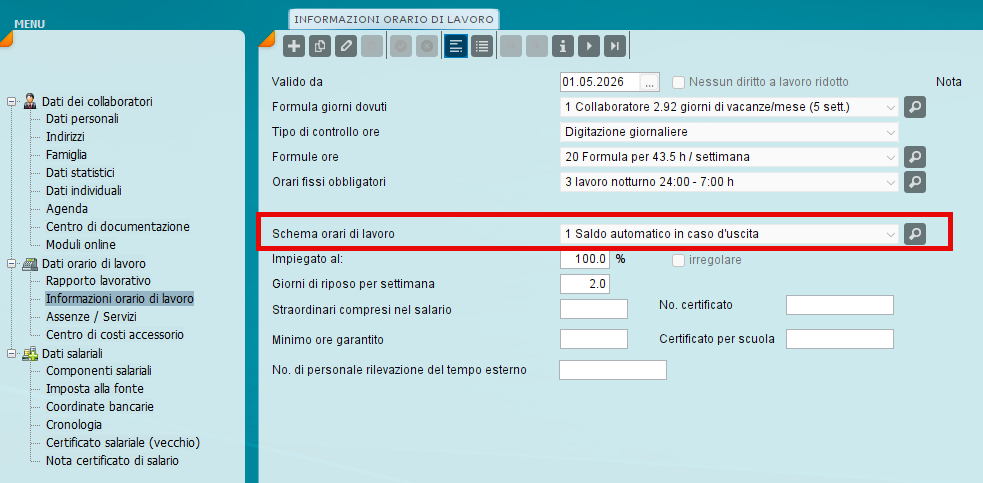Open Agenda in the menu tree

pyautogui.click(x=67, y=209)
